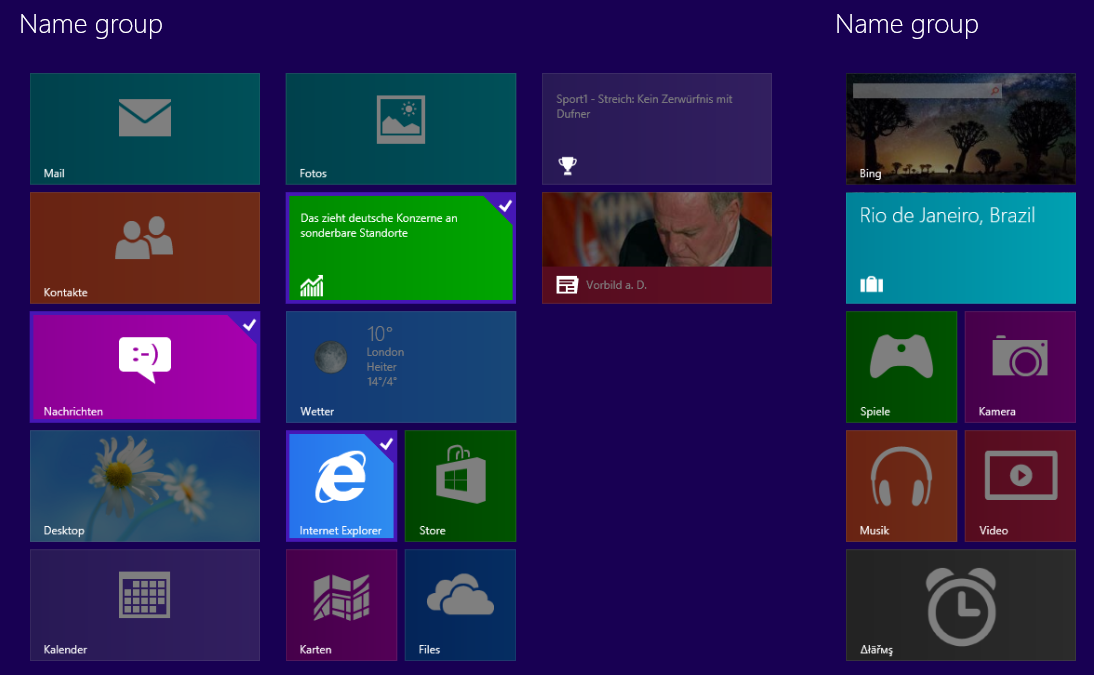This screenshot has height=675, width=1094.
Task: Launch the Fotos app
Action: [400, 129]
